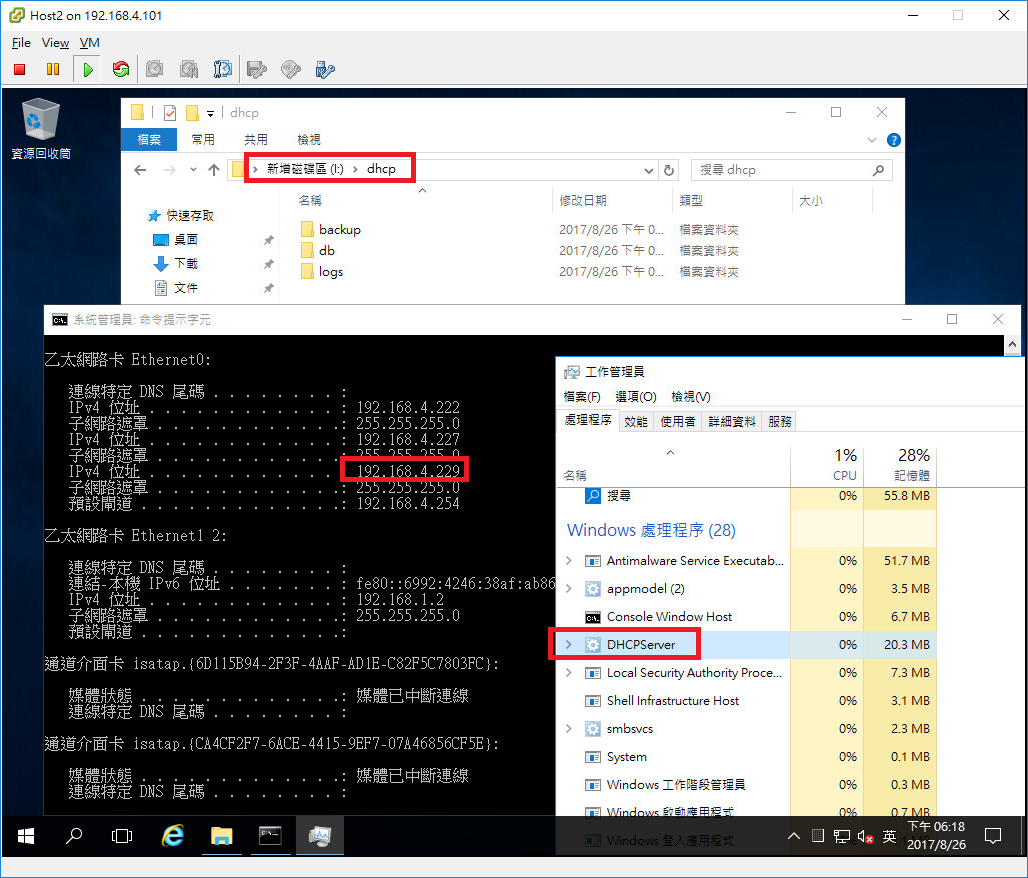Take a snapshot of the VM
The image size is (1028, 878).
(155, 69)
